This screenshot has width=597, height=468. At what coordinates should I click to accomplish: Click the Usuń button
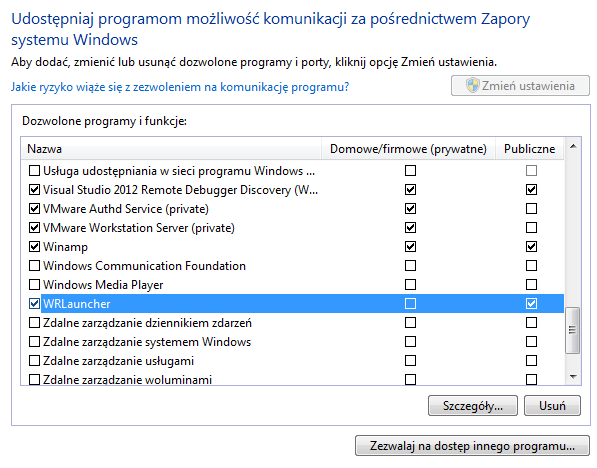[x=552, y=406]
